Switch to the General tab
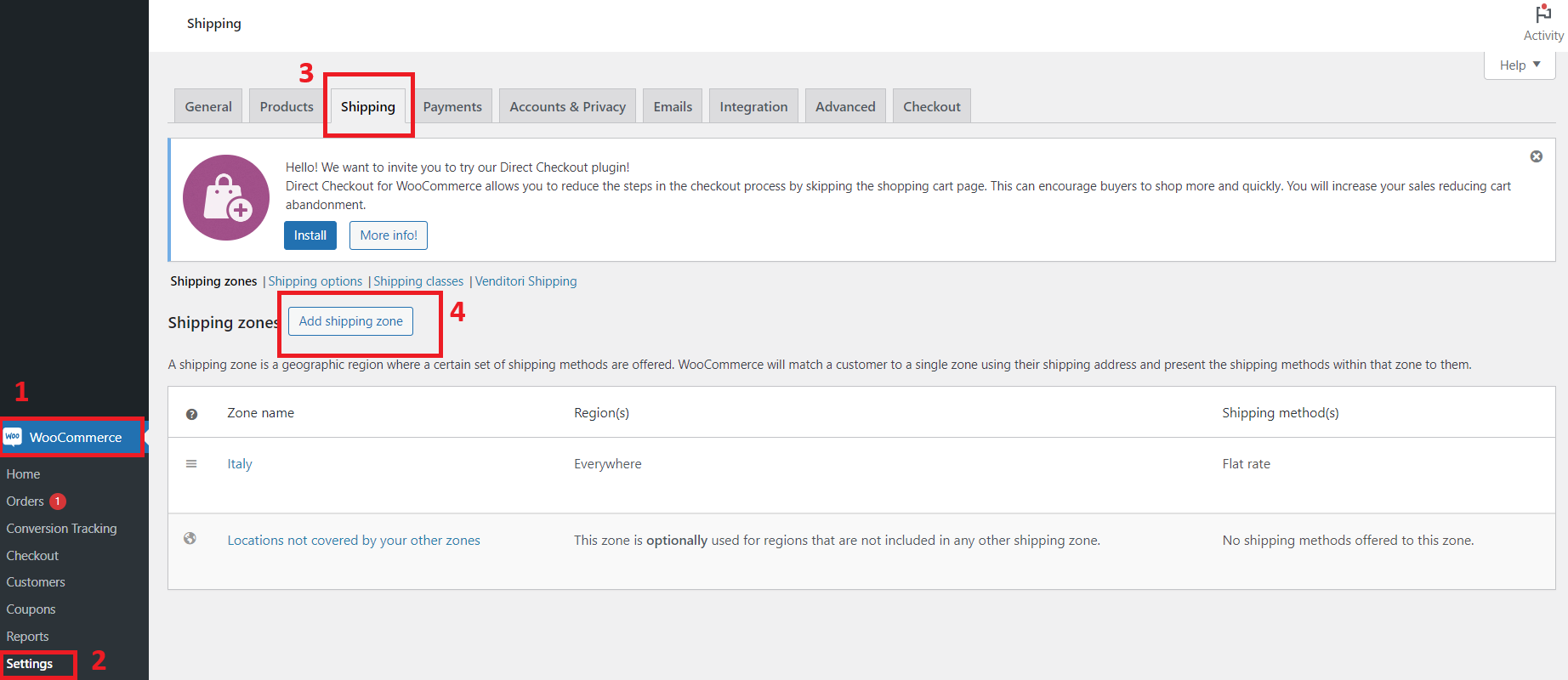The height and width of the screenshot is (680, 1568). (x=208, y=106)
